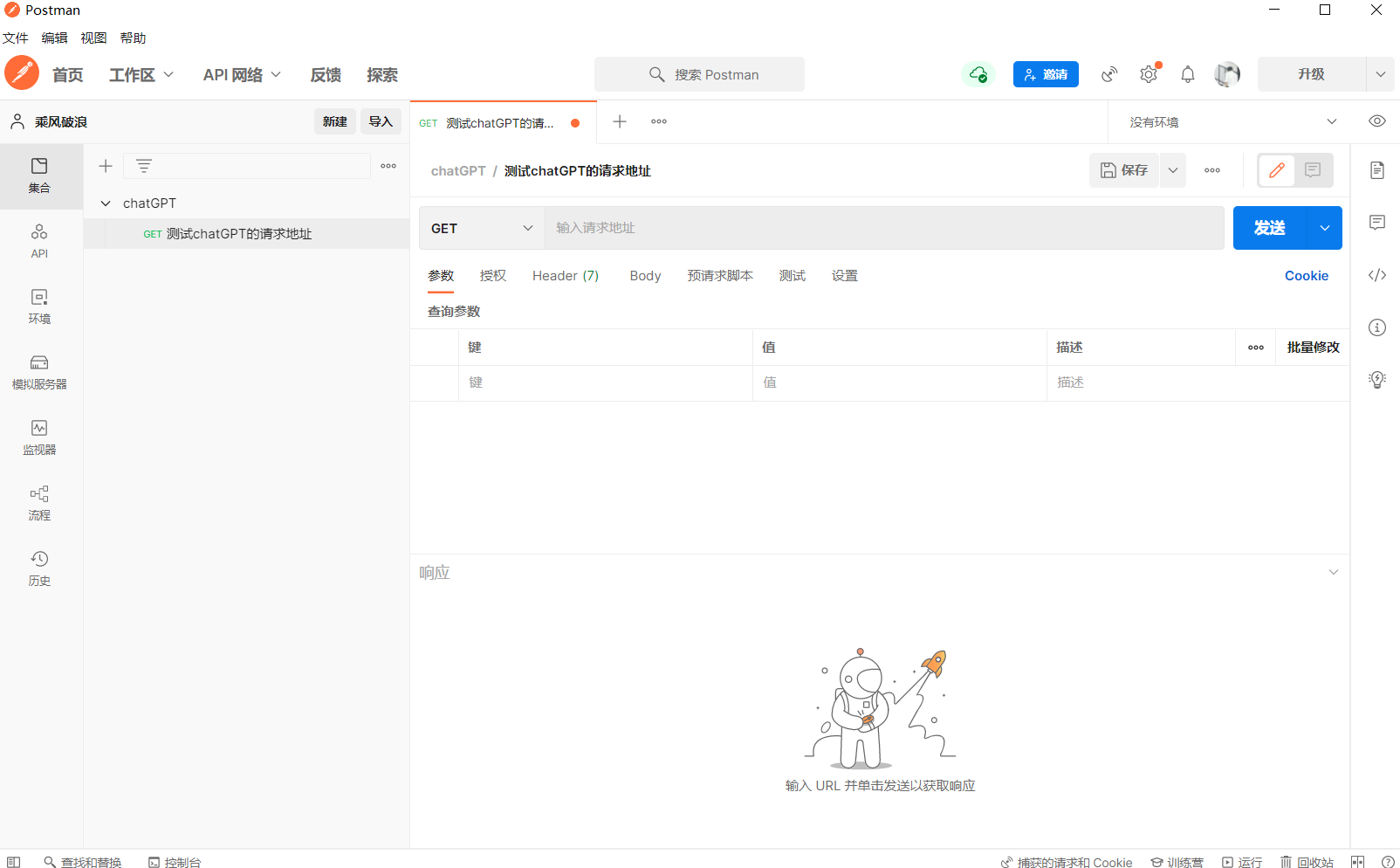Switch to the Header (7) tab
The height and width of the screenshot is (868, 1400).
(566, 276)
